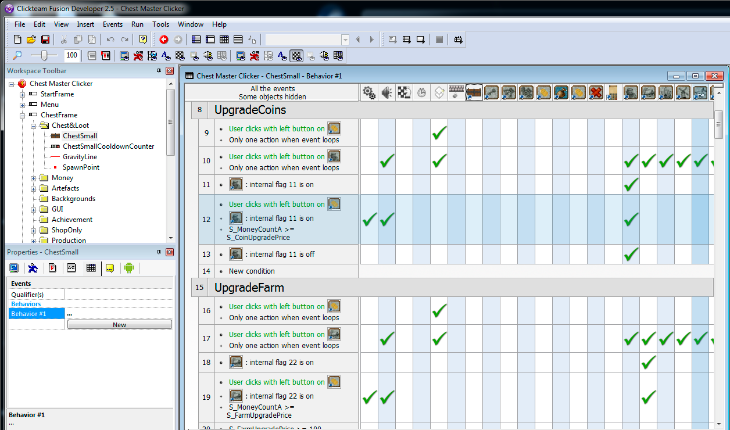This screenshot has height=430, width=730.
Task: Expand the ShopOnly folder node
Action: [34, 230]
